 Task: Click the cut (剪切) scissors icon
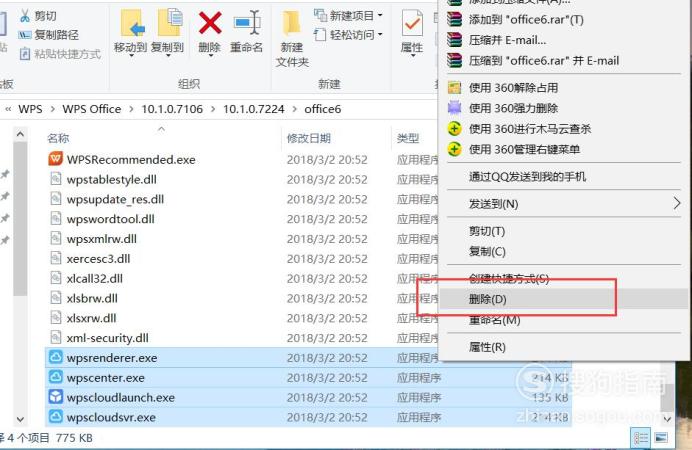pyautogui.click(x=25, y=16)
